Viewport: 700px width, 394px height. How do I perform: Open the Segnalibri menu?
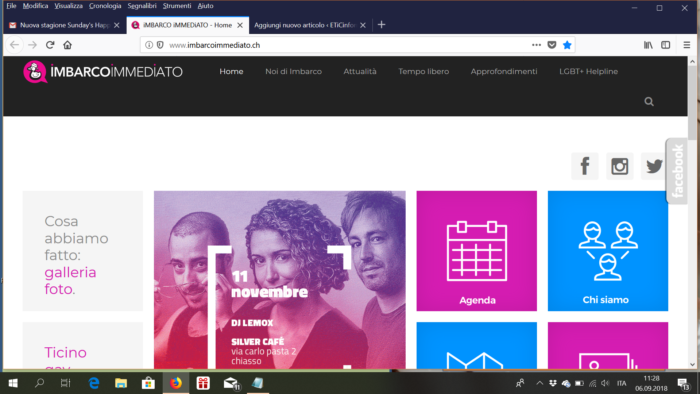click(142, 6)
